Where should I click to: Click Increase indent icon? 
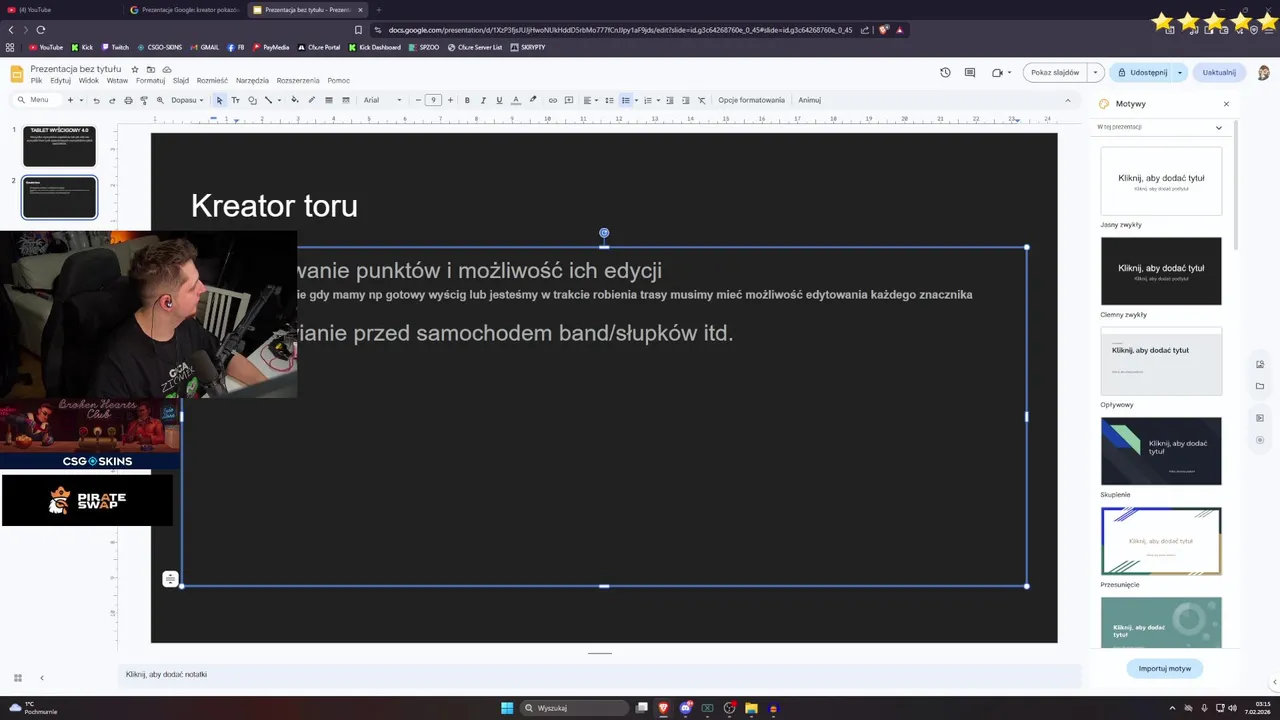click(x=686, y=100)
